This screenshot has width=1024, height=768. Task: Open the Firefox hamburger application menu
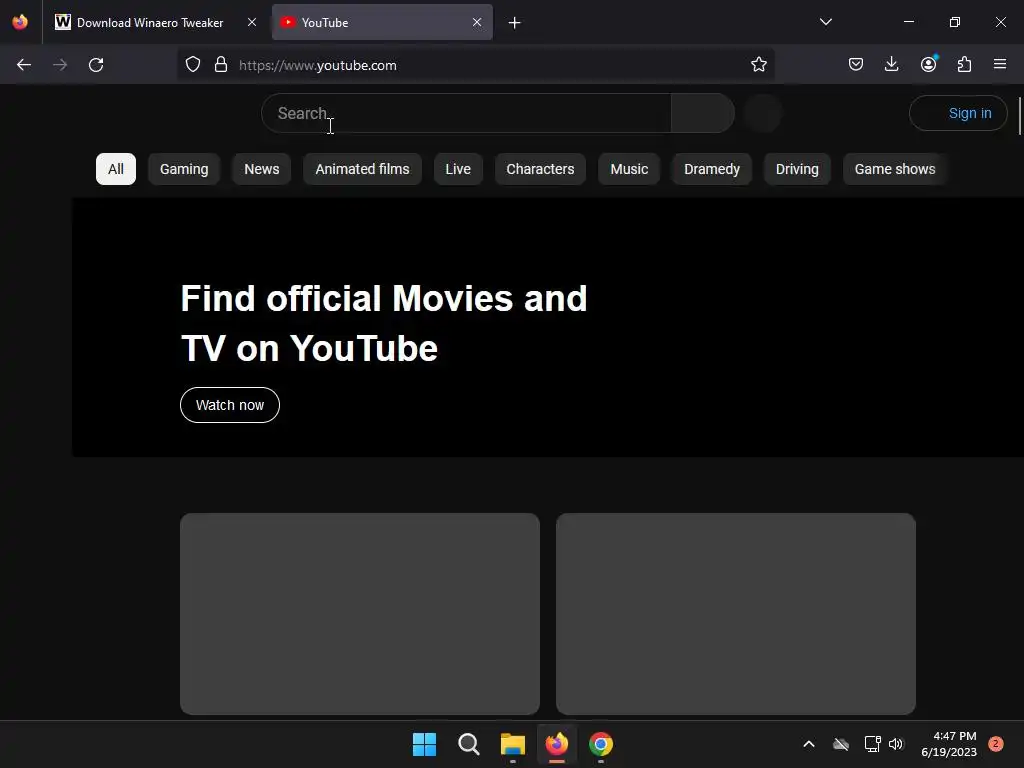[1000, 65]
